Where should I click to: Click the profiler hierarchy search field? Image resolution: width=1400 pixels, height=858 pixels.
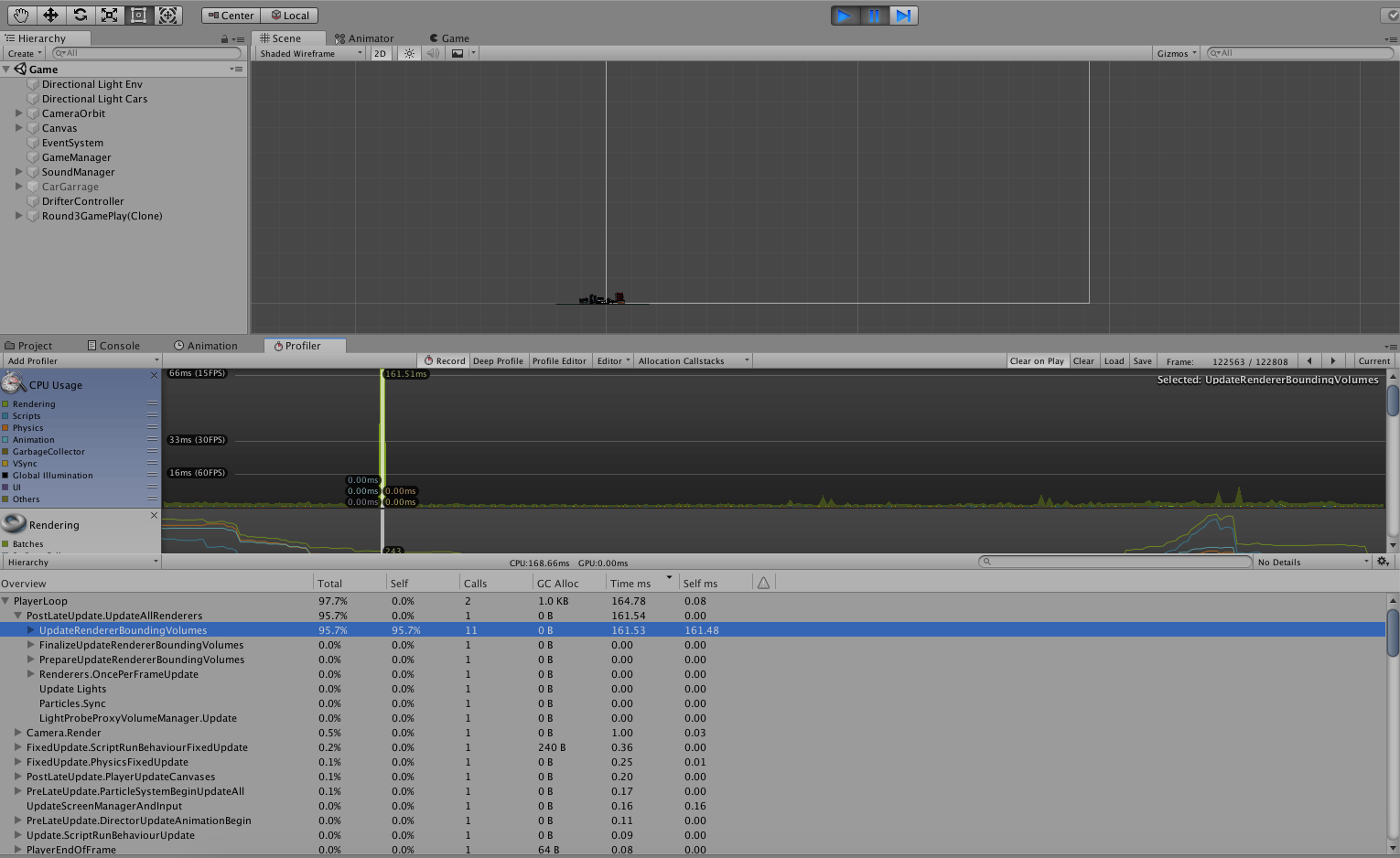point(1115,562)
